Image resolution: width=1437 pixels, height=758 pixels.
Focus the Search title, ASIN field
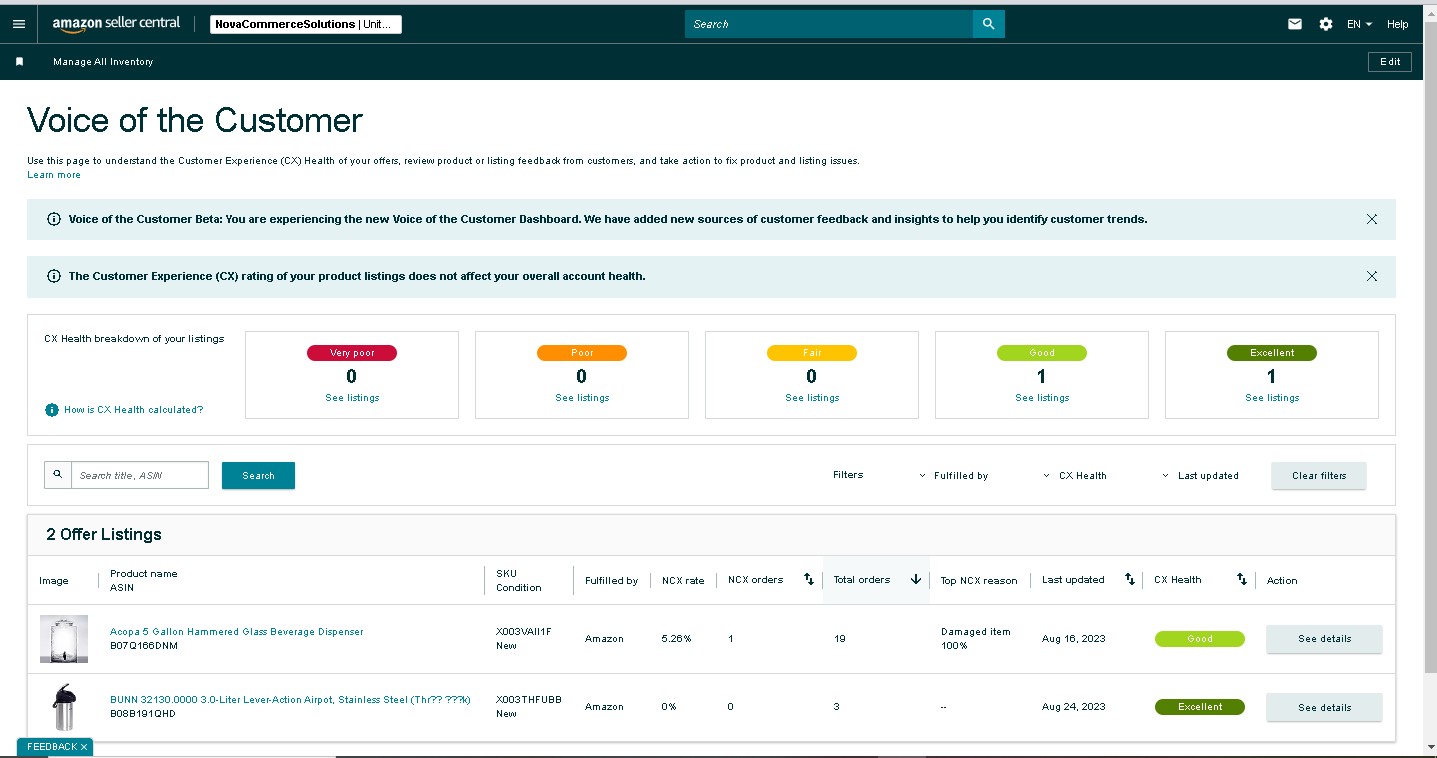139,475
